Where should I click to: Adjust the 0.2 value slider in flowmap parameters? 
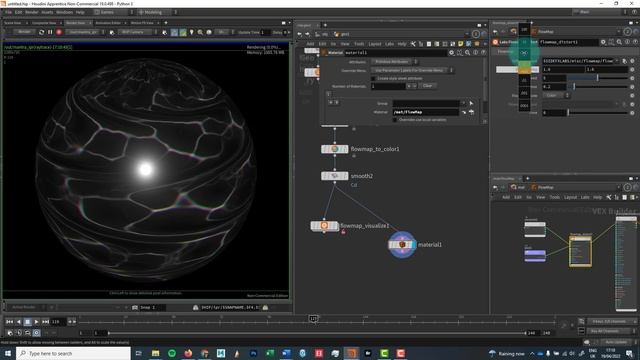point(598,87)
